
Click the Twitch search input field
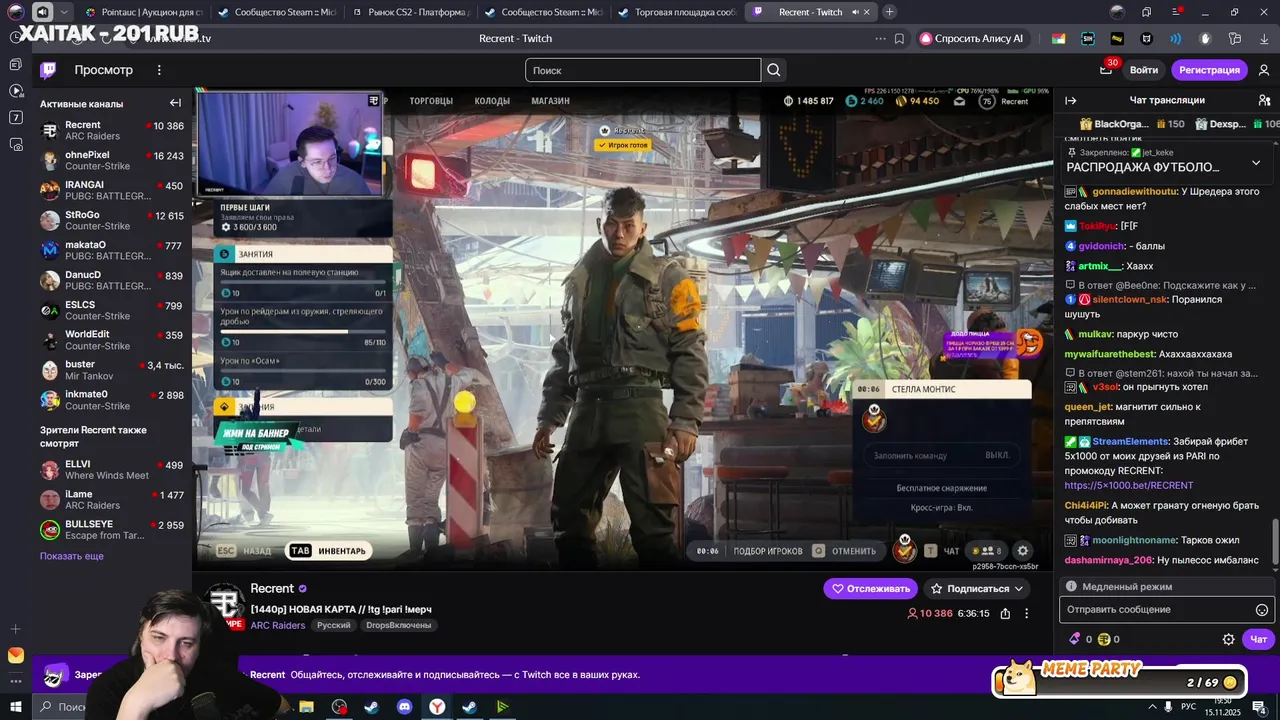pos(643,70)
